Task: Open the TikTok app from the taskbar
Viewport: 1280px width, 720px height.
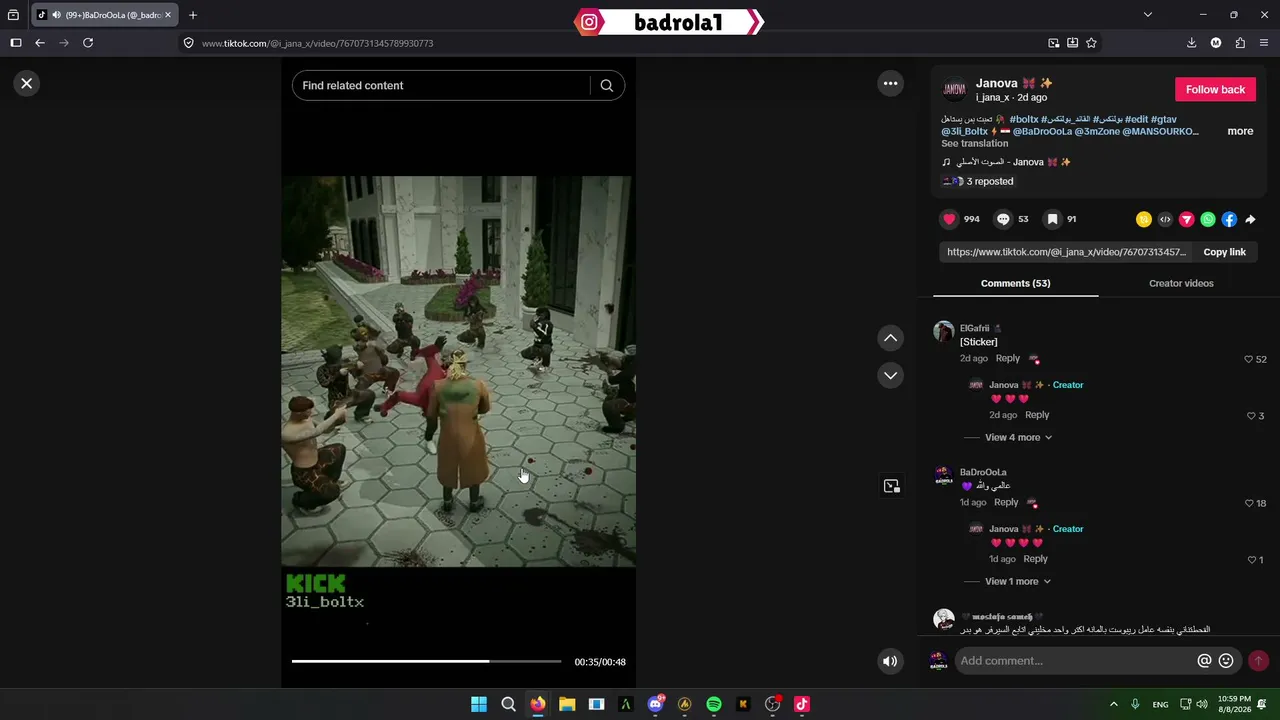Action: click(801, 704)
